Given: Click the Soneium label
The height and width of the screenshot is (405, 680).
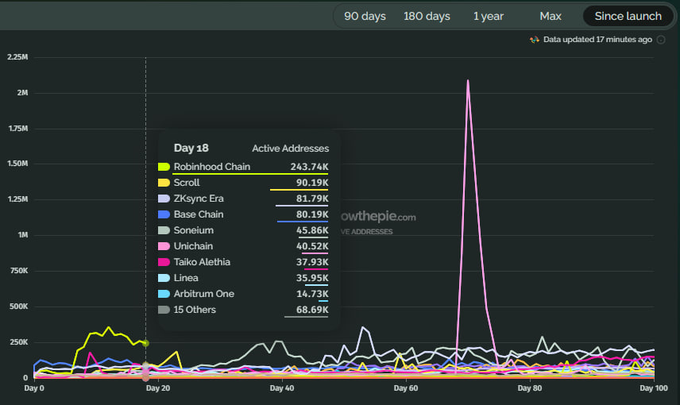Looking at the screenshot, I should [x=193, y=230].
